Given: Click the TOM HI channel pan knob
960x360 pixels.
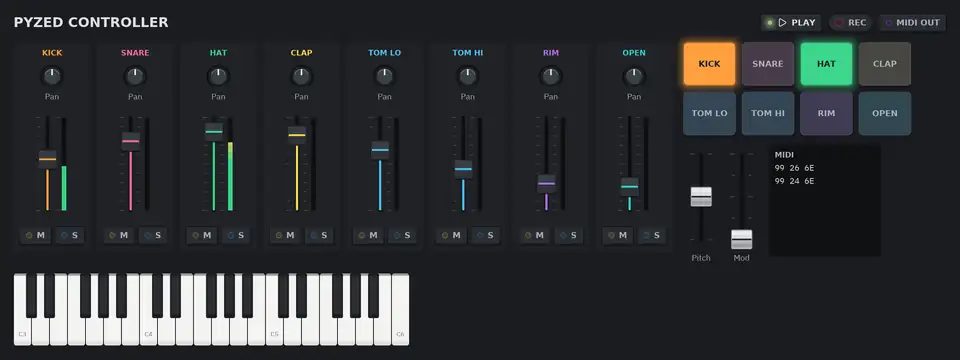Looking at the screenshot, I should (468, 77).
